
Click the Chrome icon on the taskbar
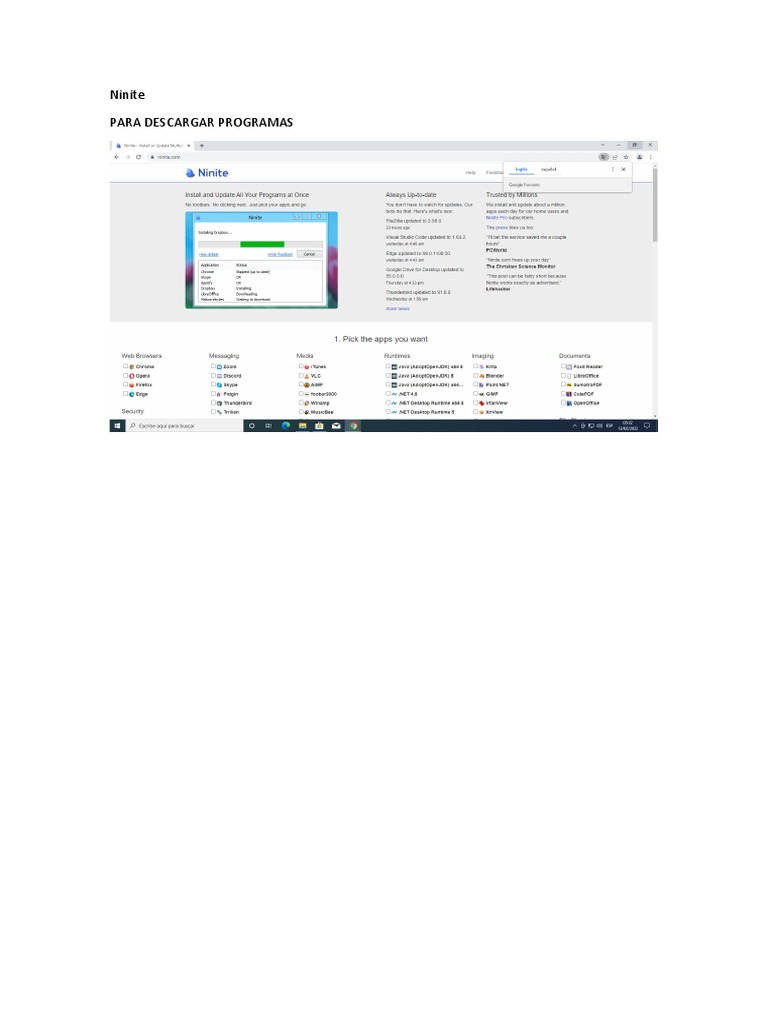[353, 426]
